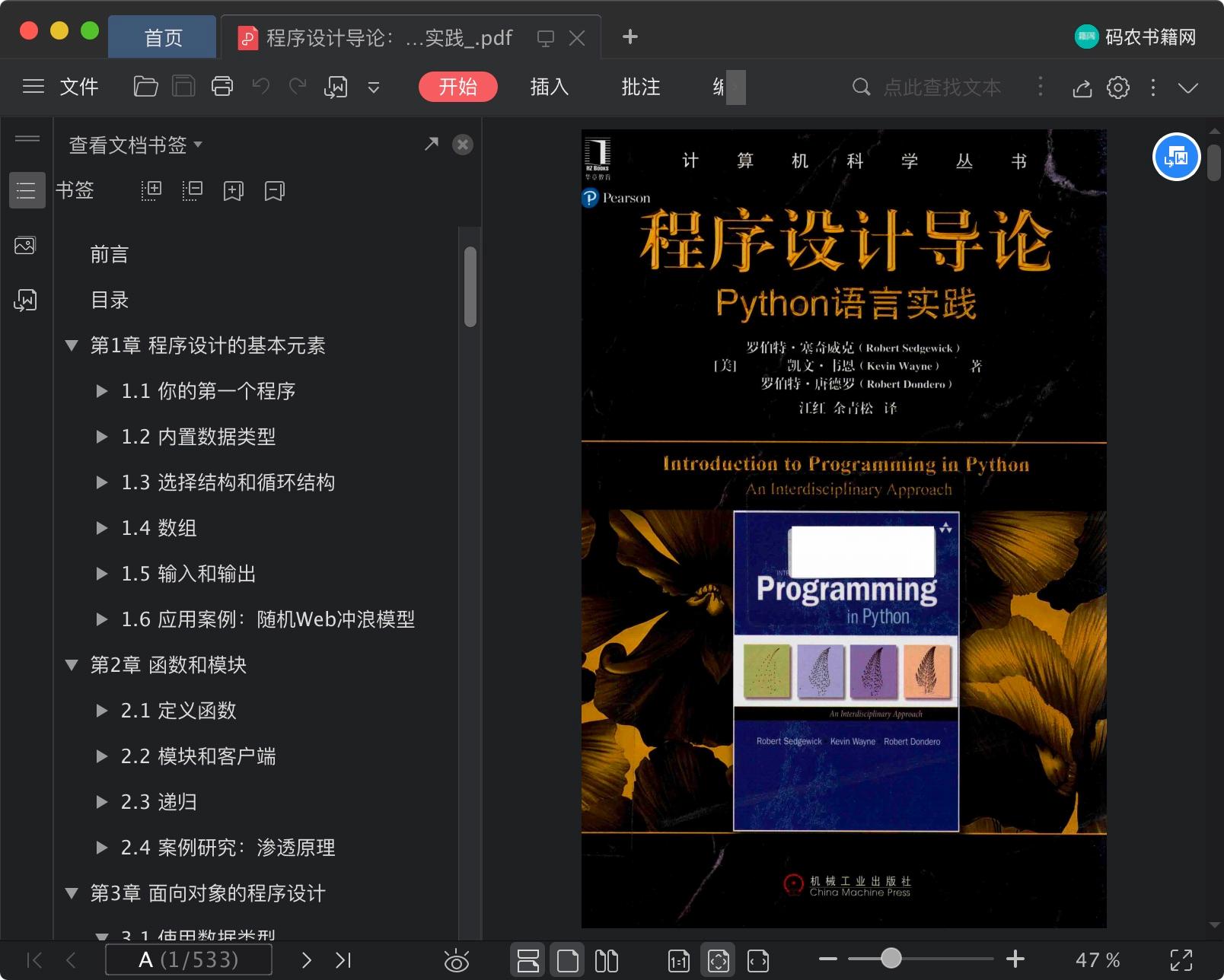Viewport: 1224px width, 980px height.
Task: Collapse 第2章 函数和模块
Action: pos(72,665)
